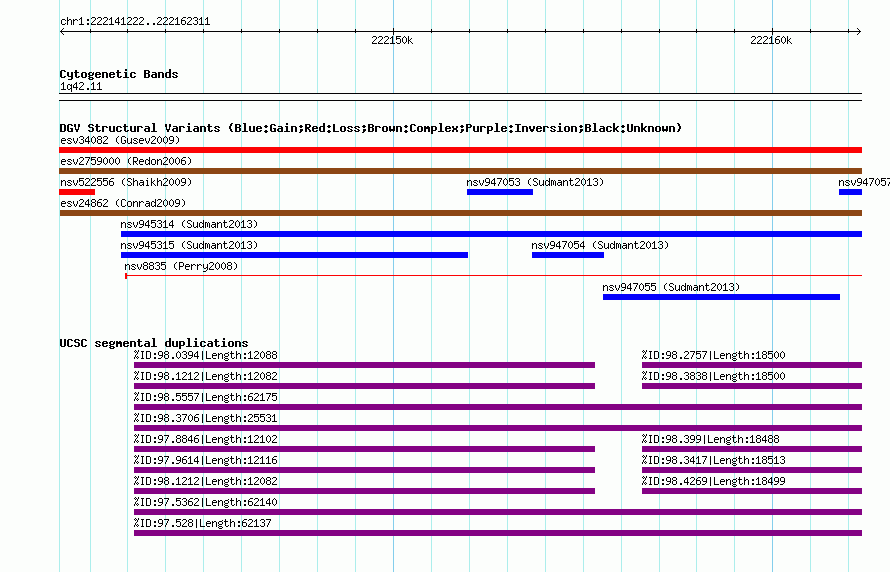
Task: Click the esv24862 (Conrad2009) label
Action: (123, 203)
